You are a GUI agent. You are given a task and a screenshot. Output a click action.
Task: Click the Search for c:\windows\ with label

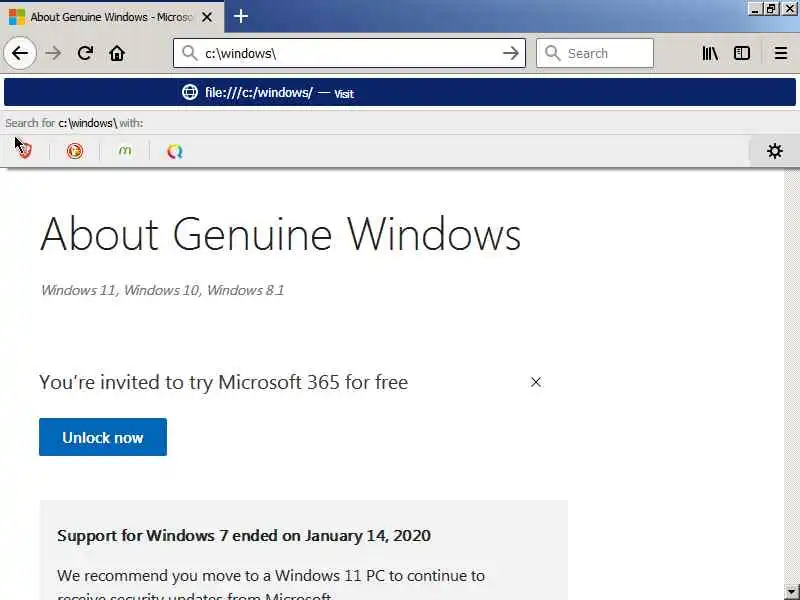[x=74, y=123]
